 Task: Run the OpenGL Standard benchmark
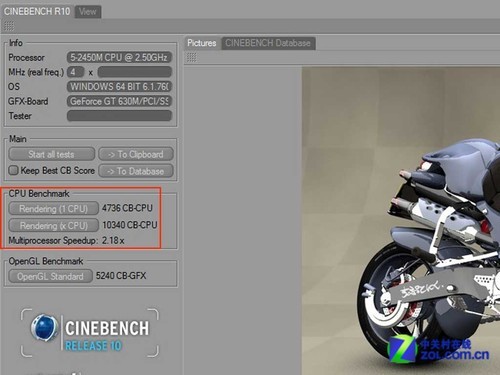point(50,276)
